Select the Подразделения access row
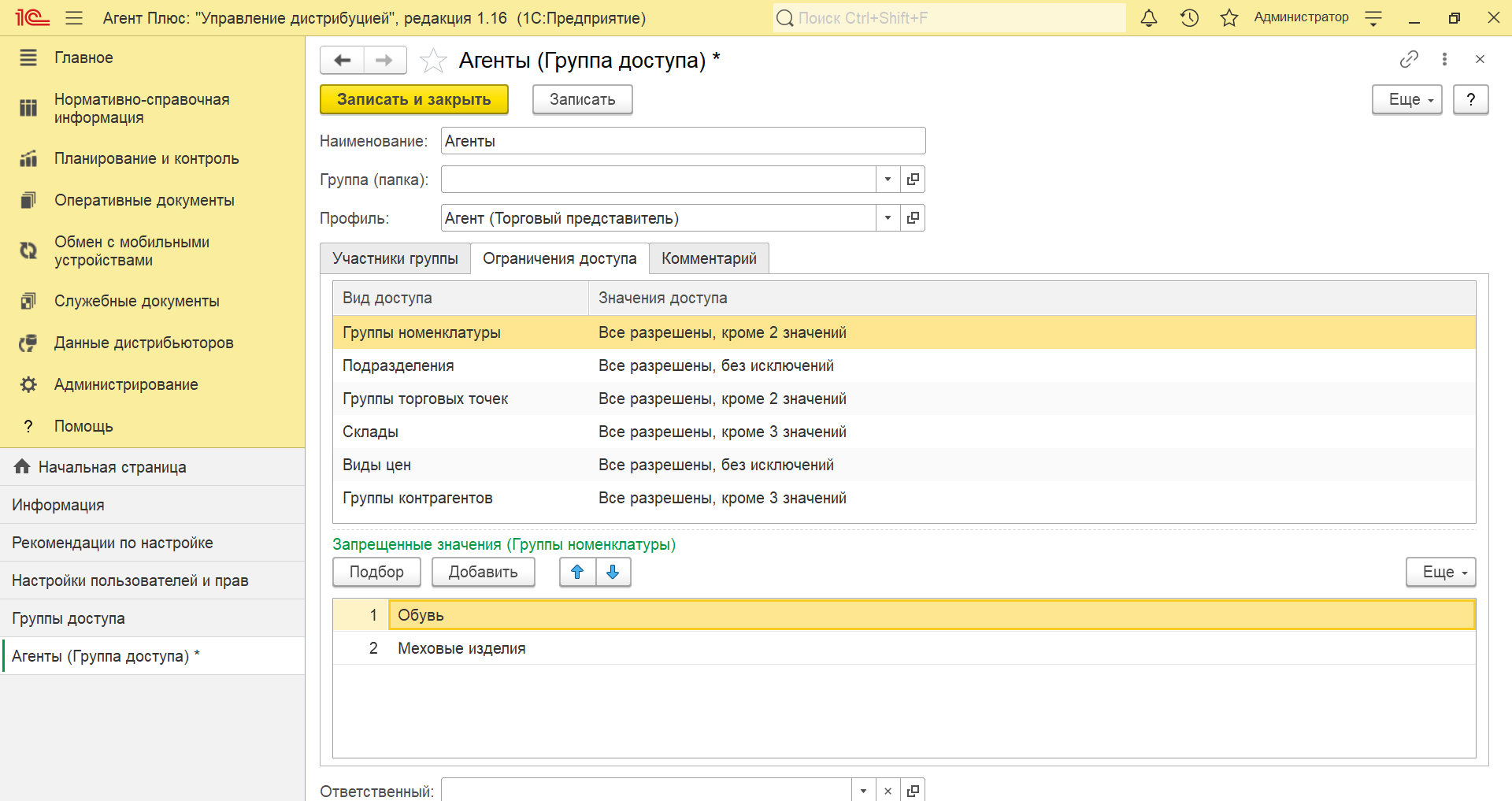The width and height of the screenshot is (1512, 801). coord(904,365)
